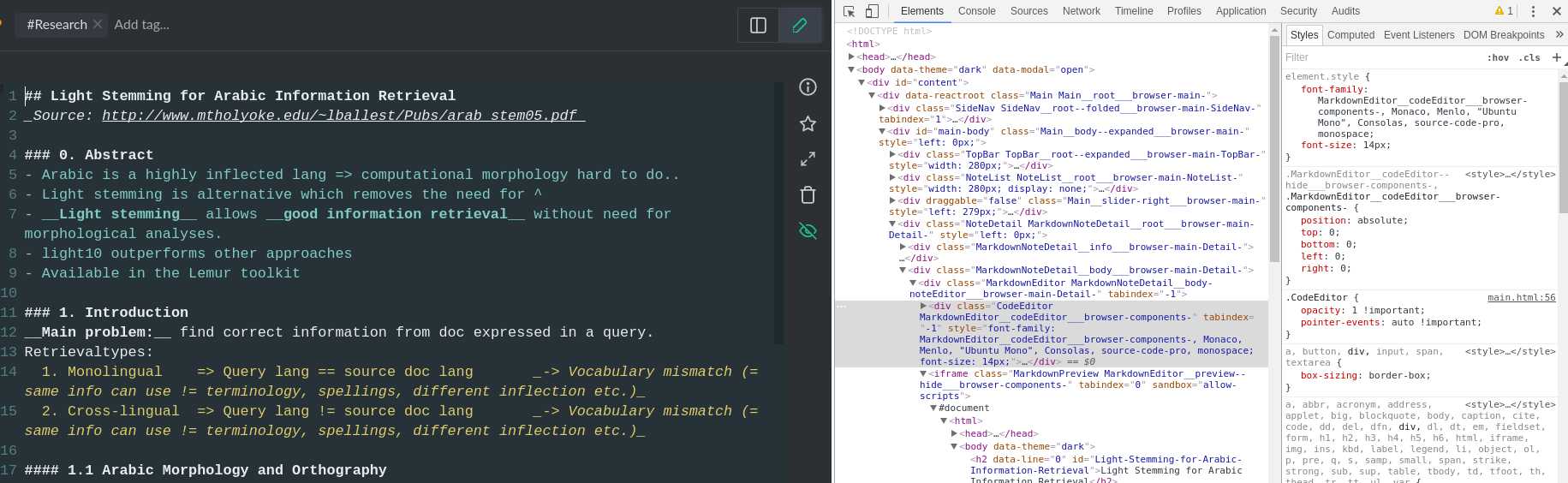Screen dimensions: 1568x483
Task: Collapse the MarkdownPreview iframe node
Action: (x=923, y=373)
